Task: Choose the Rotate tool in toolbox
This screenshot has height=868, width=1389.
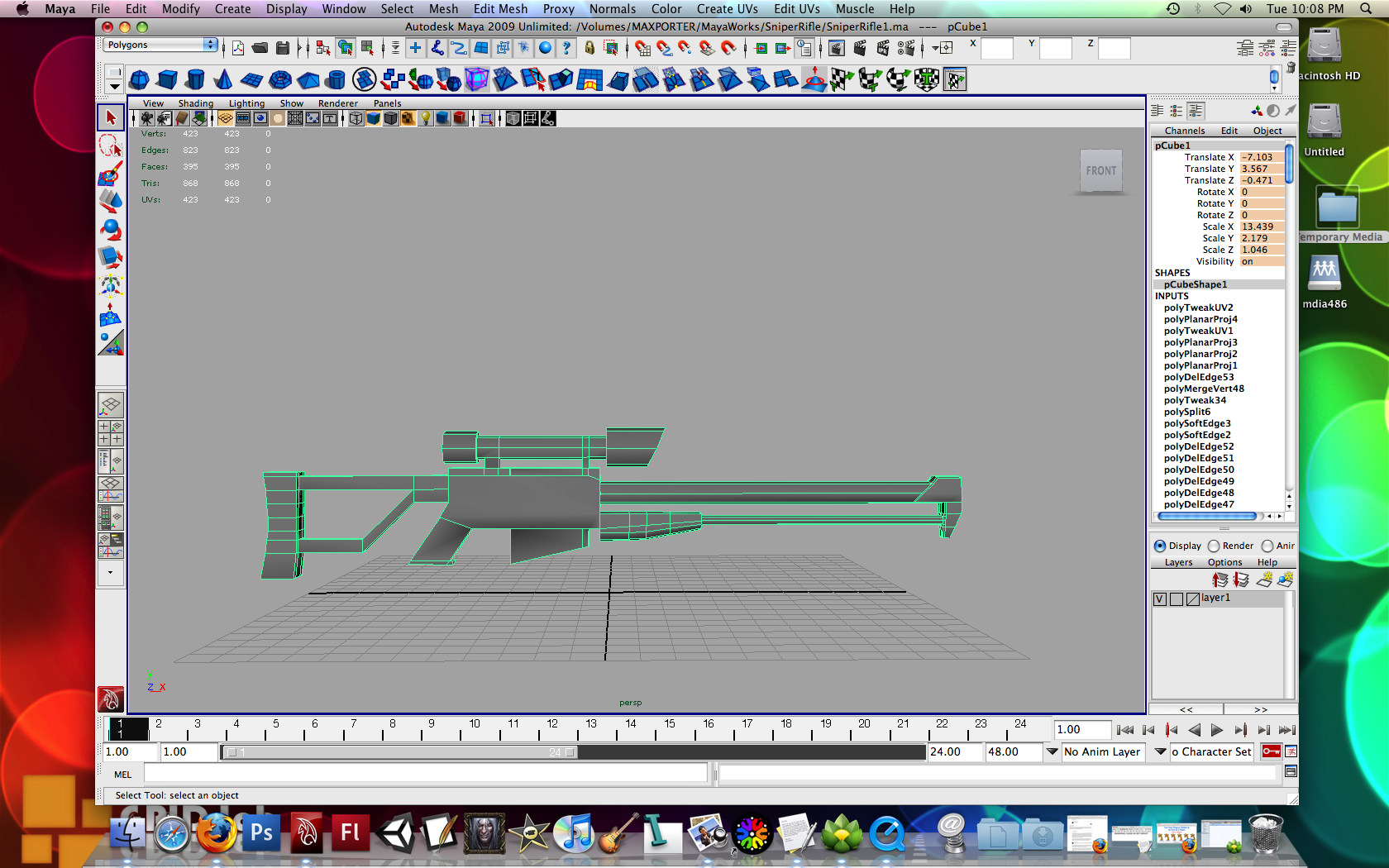Action: tap(111, 231)
